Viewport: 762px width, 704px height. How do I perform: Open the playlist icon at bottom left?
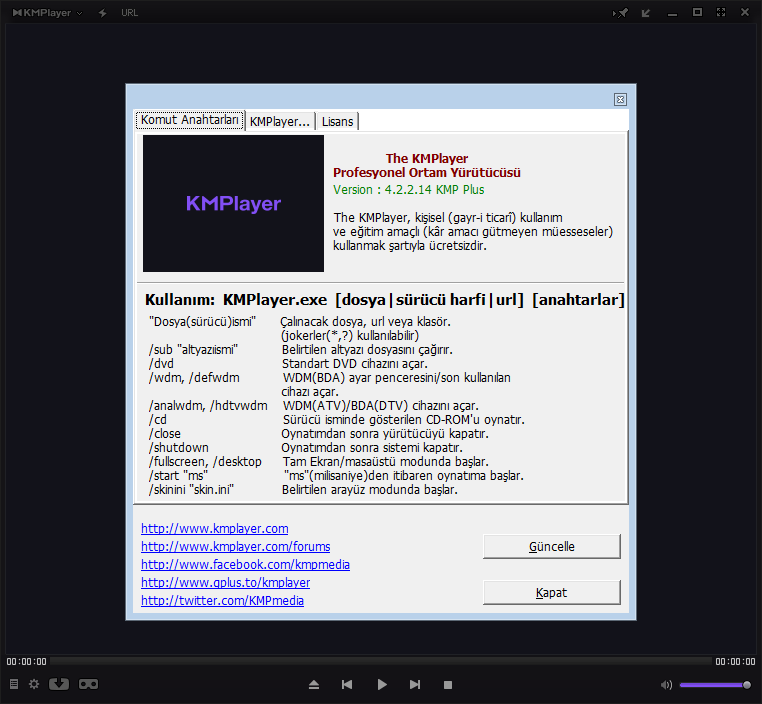(x=14, y=684)
